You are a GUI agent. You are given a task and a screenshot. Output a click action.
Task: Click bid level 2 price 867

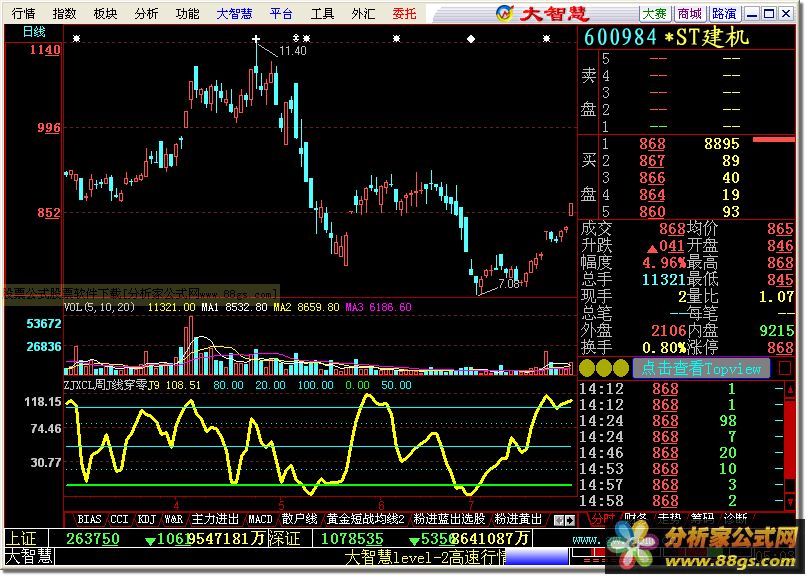(x=652, y=161)
